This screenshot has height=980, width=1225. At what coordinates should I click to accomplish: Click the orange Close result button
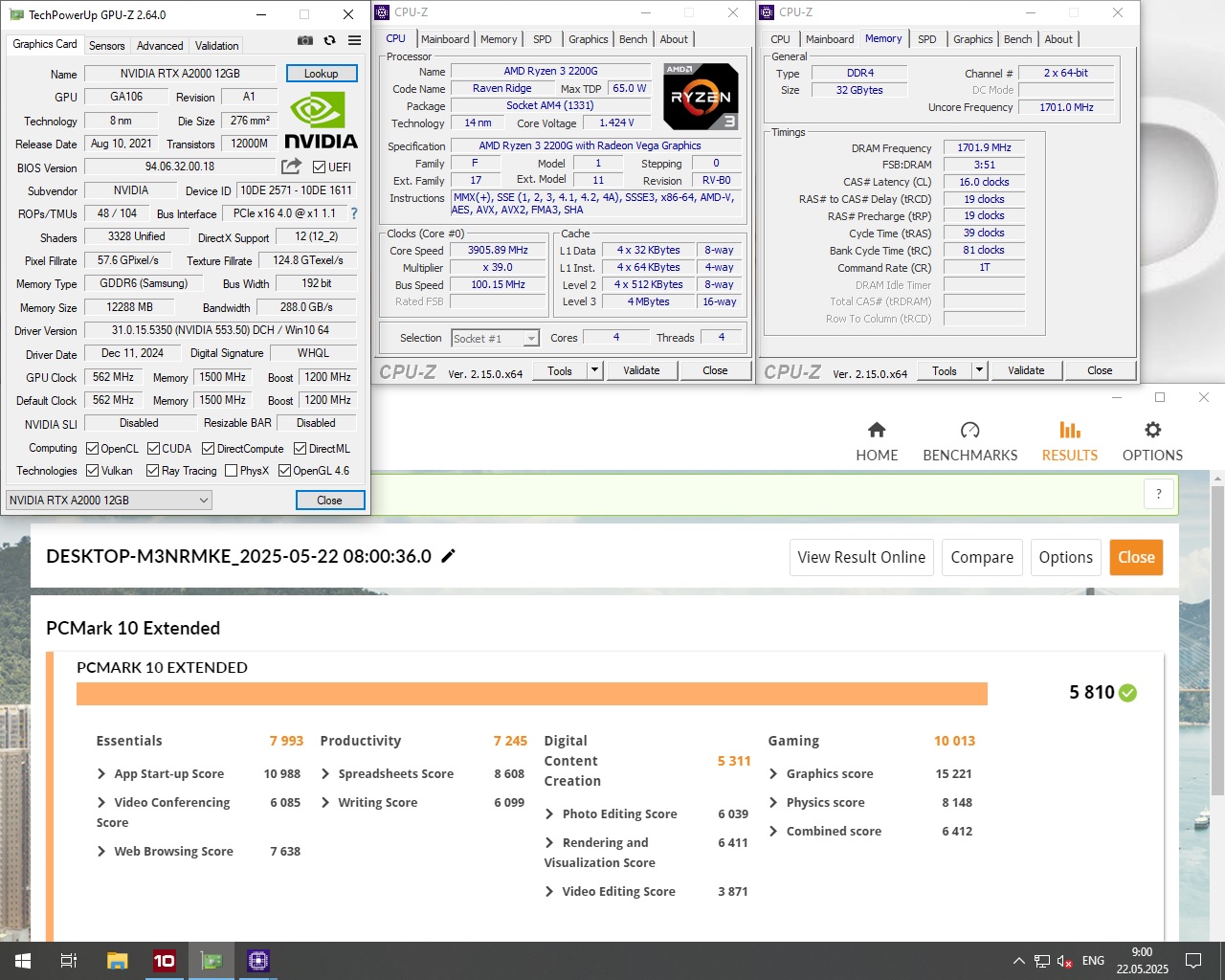(1136, 557)
